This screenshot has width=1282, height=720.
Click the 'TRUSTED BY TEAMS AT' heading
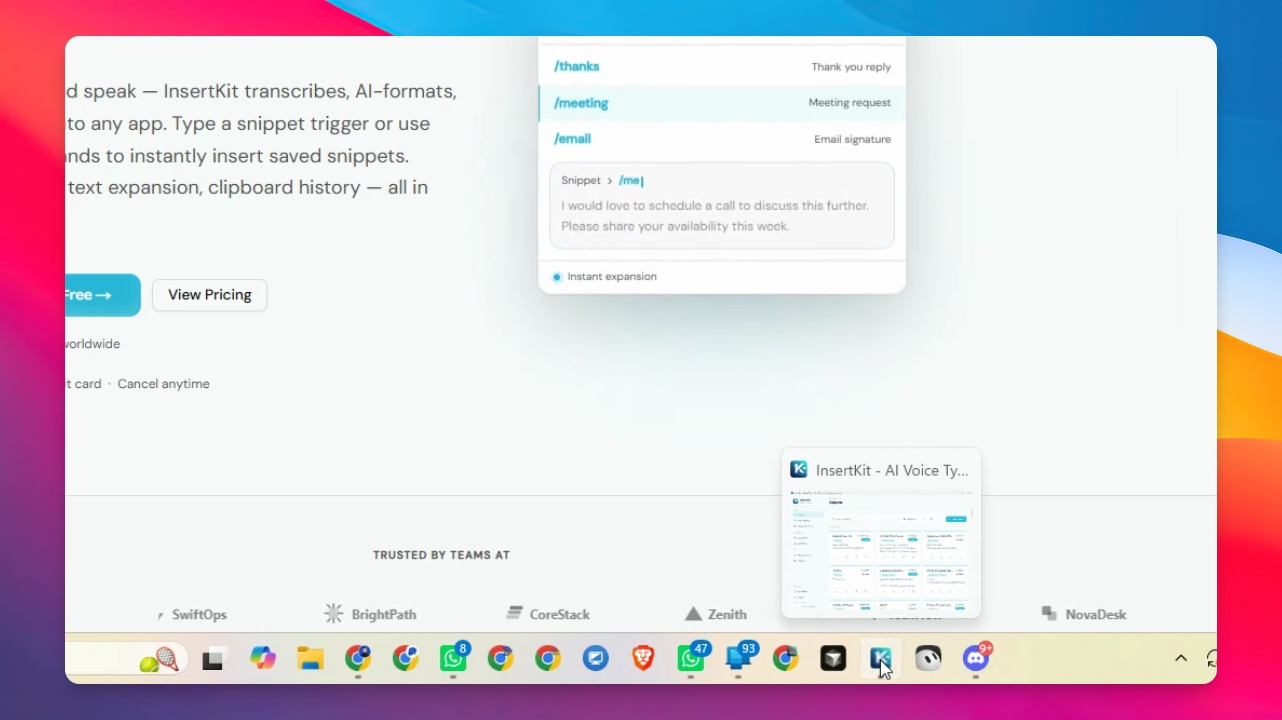(441, 555)
